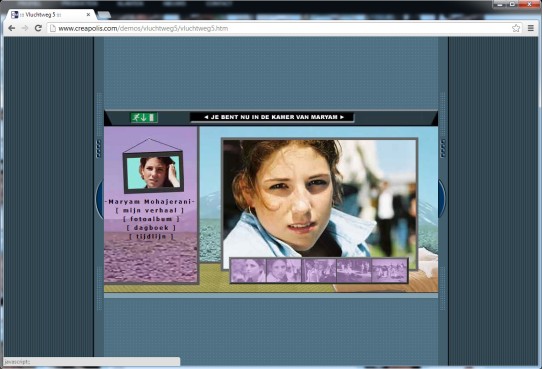The height and width of the screenshot is (369, 542).
Task: Select the last purple filmstrip thumbnail
Action: pos(390,271)
